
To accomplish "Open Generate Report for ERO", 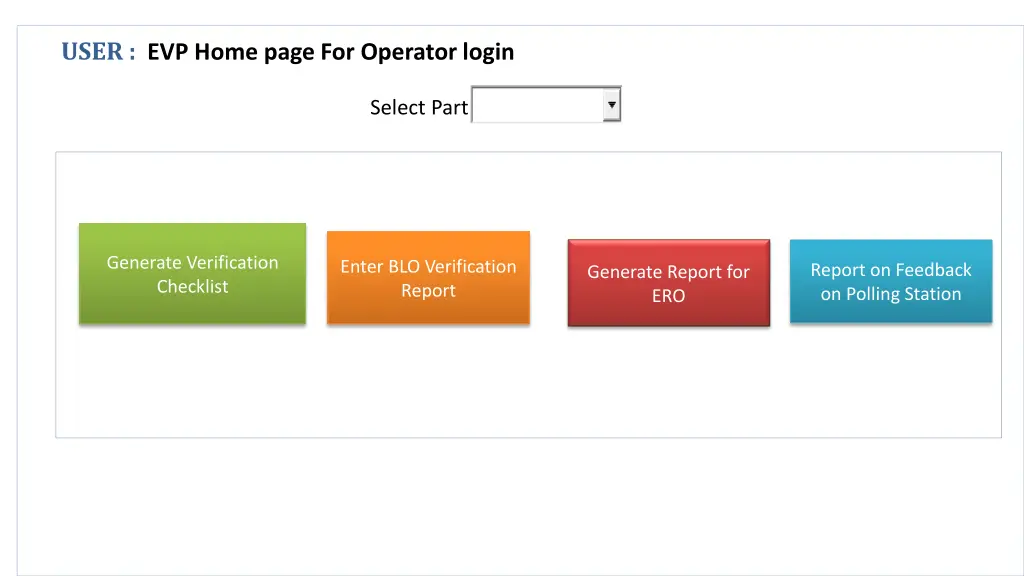I will pos(669,283).
